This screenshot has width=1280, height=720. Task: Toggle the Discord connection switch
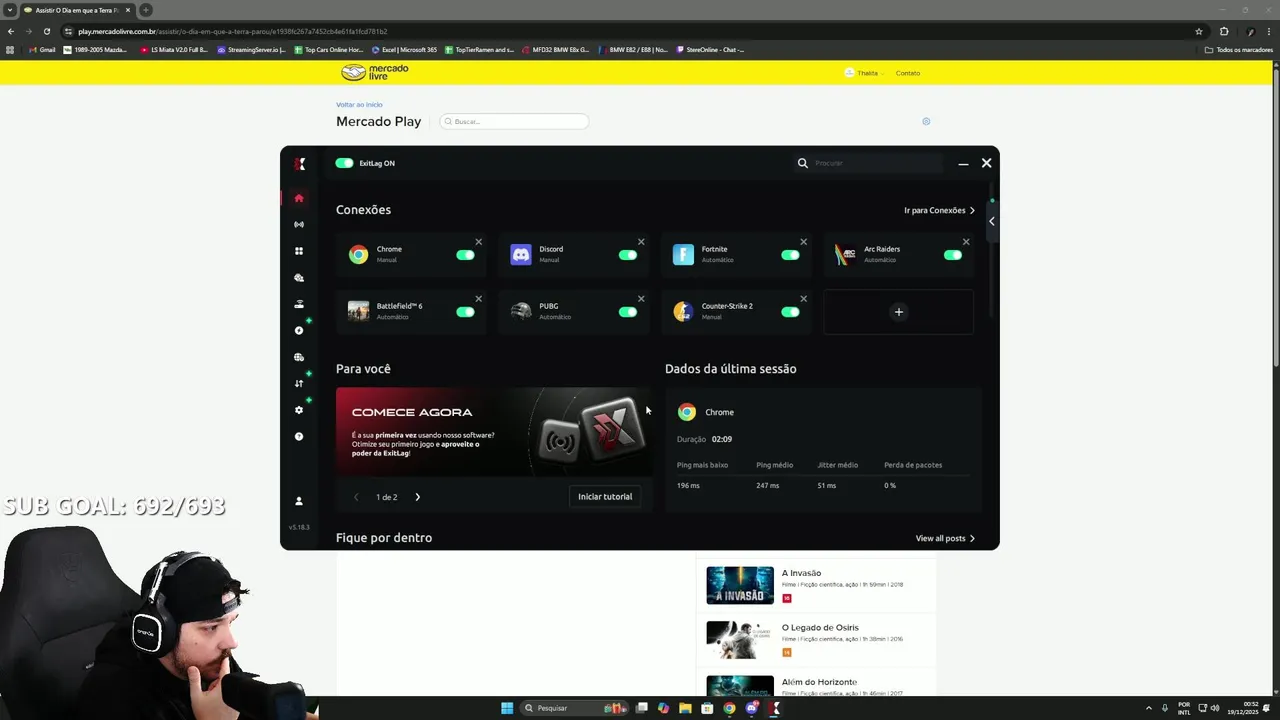(x=628, y=255)
